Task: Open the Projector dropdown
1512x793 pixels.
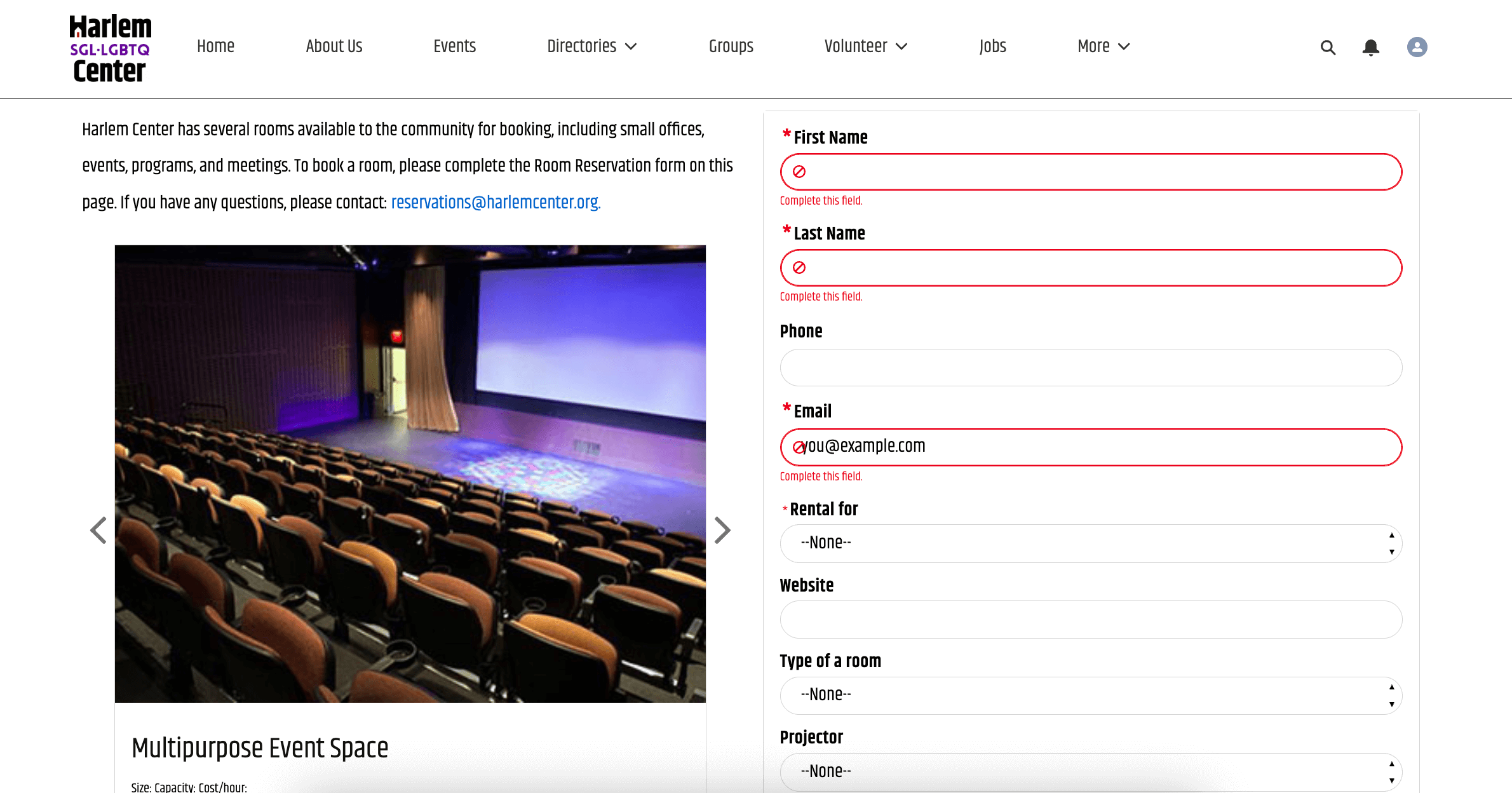Action: [1090, 771]
